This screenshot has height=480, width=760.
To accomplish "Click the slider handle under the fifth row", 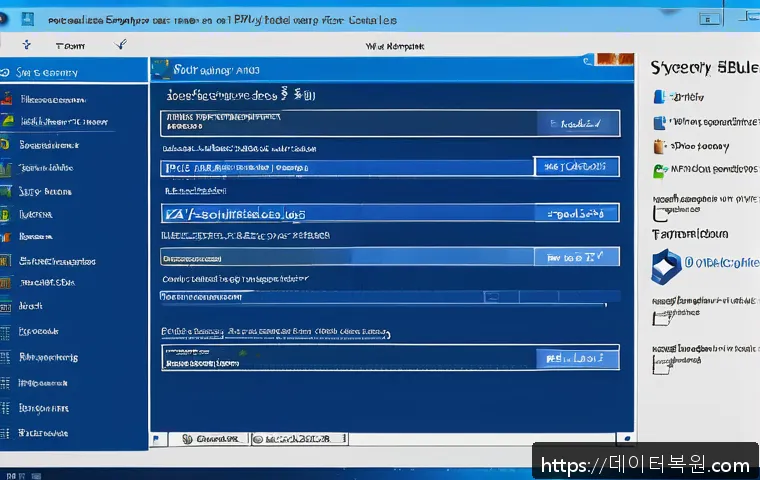I will point(605,305).
